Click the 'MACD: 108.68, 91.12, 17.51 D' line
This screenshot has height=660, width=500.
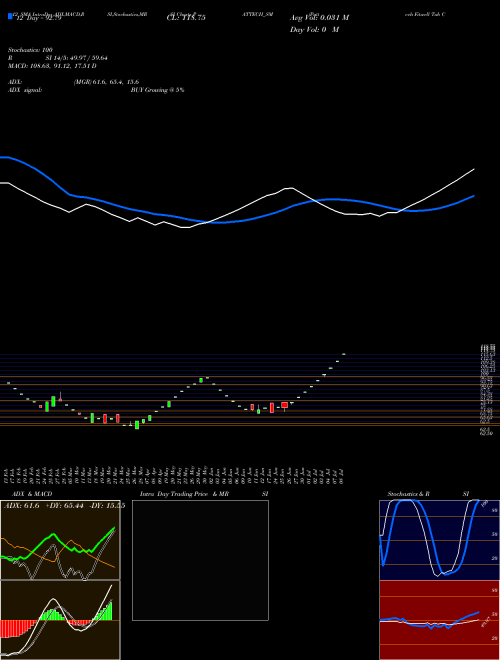coord(52,66)
